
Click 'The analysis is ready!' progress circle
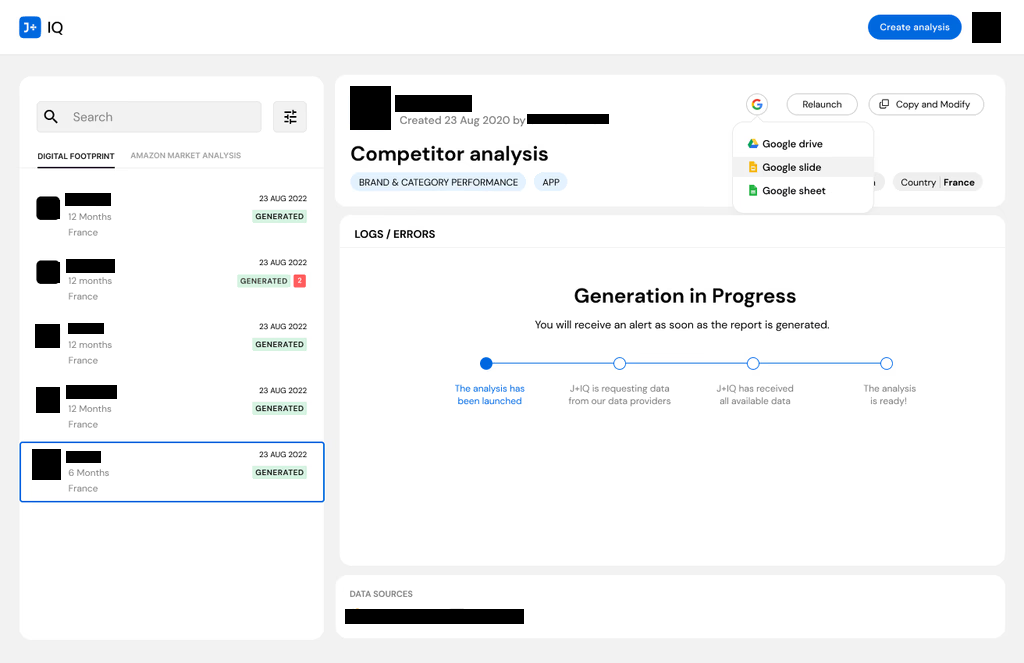(886, 363)
